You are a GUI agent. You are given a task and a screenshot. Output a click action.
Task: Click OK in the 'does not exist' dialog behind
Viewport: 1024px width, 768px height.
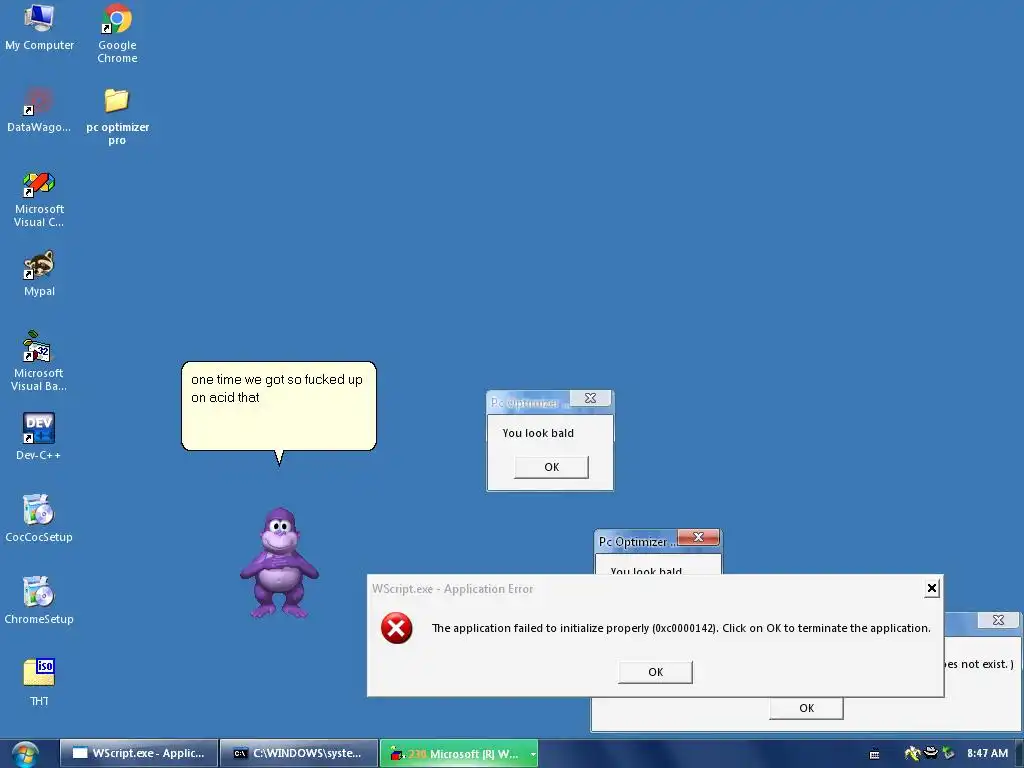point(806,708)
